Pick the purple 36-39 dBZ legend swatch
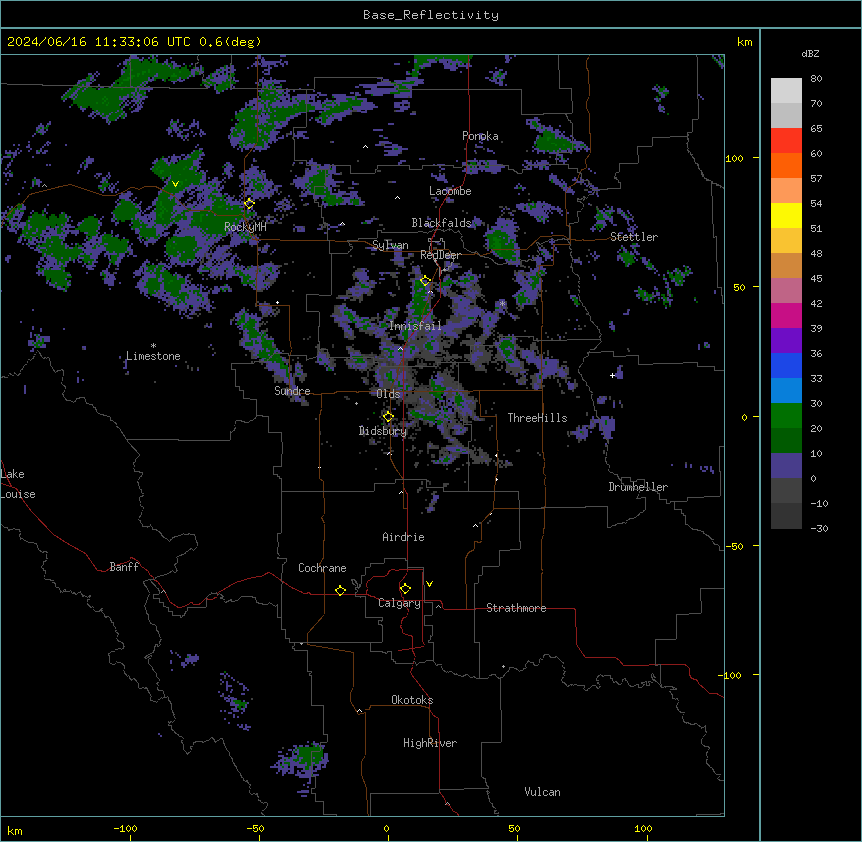Viewport: 862px width, 842px height. point(786,341)
